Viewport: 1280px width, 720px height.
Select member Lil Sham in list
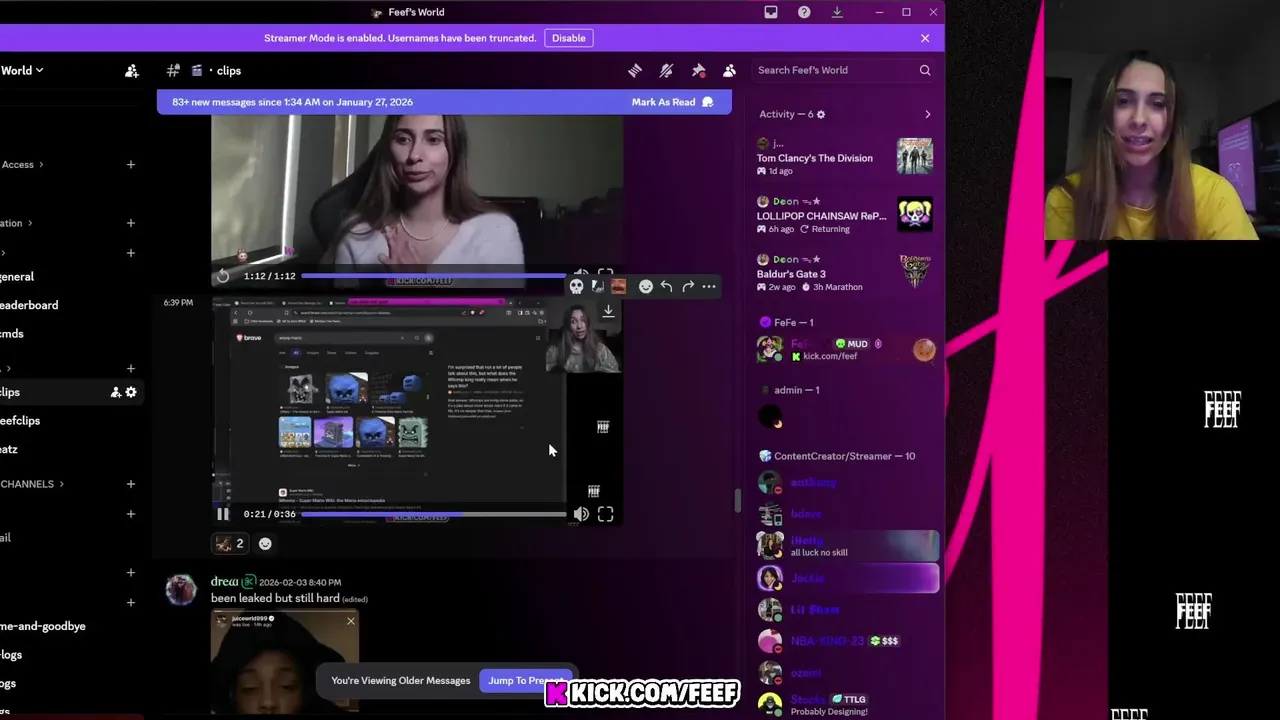click(846, 609)
